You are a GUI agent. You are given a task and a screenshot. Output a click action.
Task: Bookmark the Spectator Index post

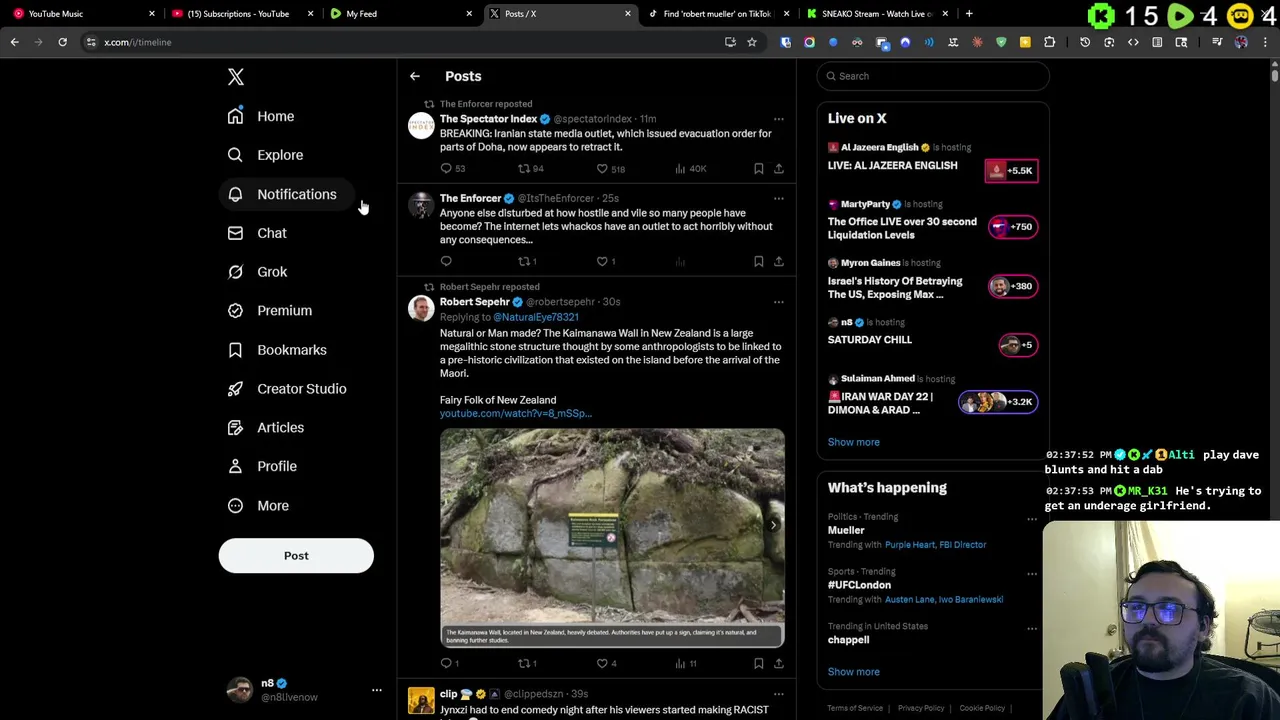pos(758,169)
